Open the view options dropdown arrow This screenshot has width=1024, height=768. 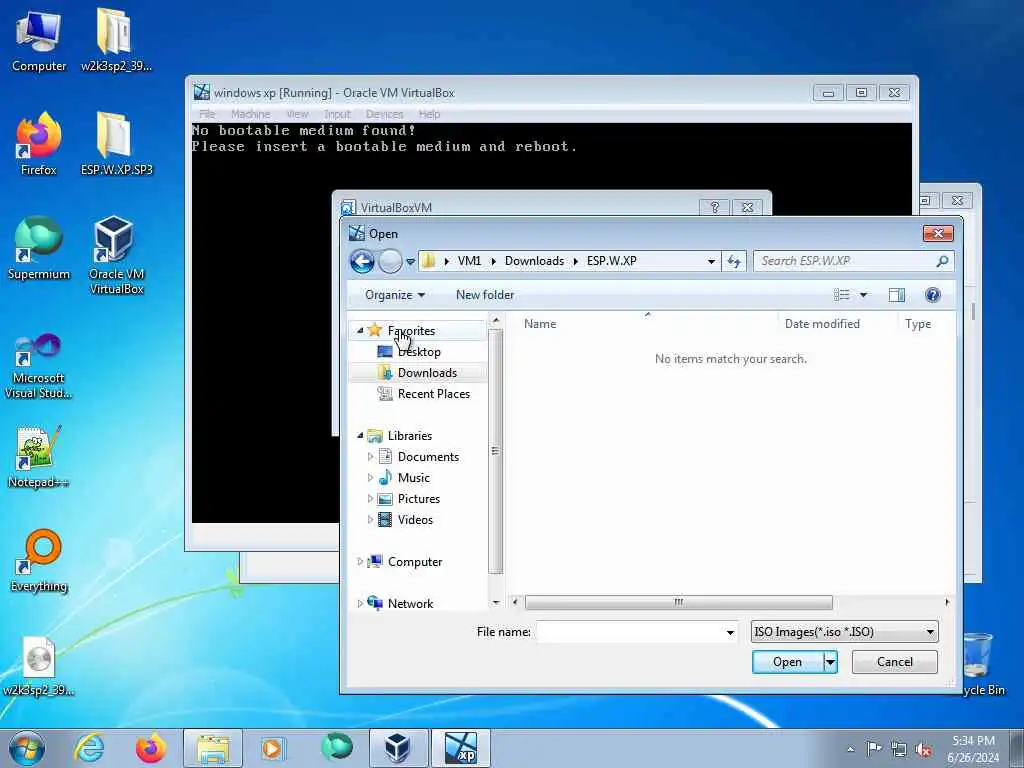pyautogui.click(x=863, y=295)
